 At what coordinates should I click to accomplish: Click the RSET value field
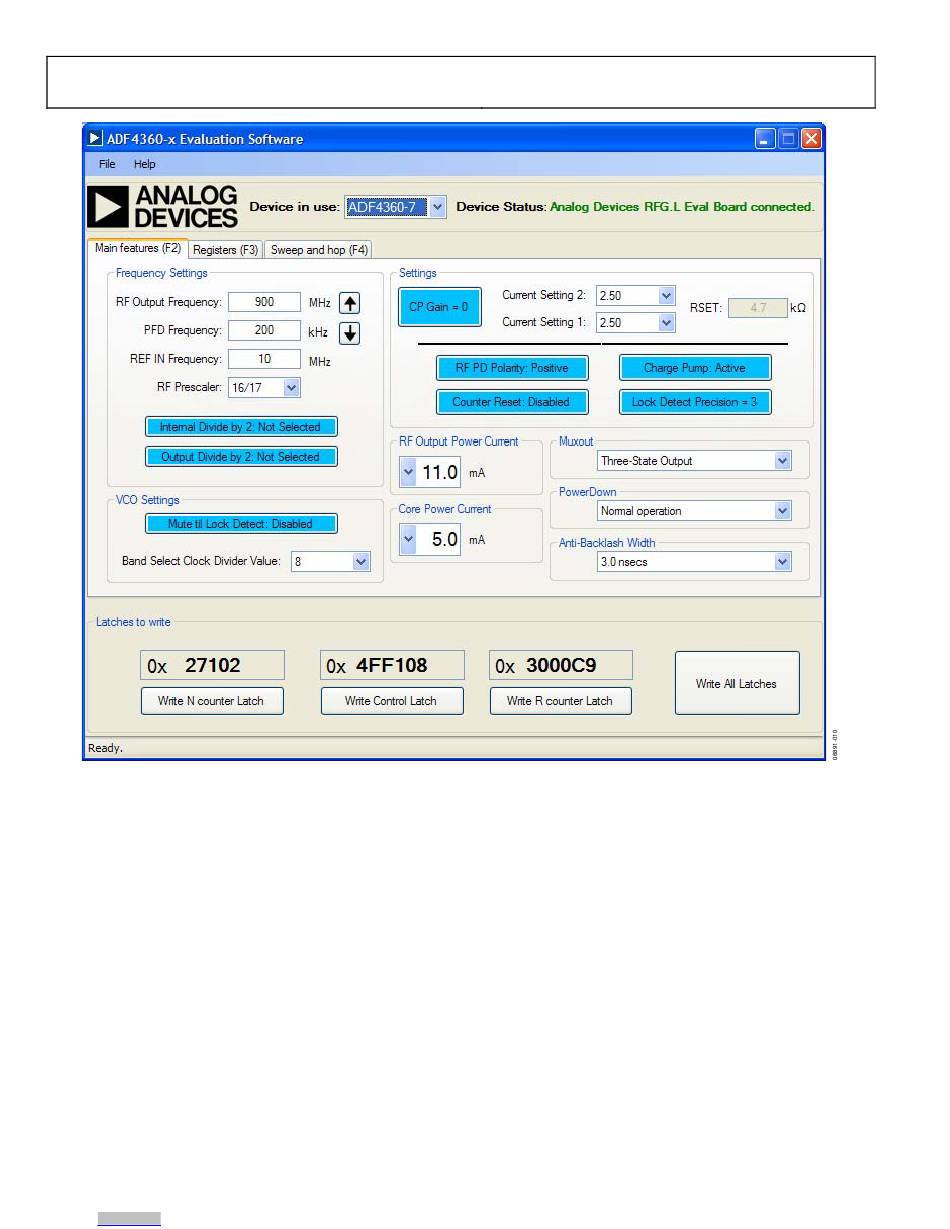(x=757, y=308)
